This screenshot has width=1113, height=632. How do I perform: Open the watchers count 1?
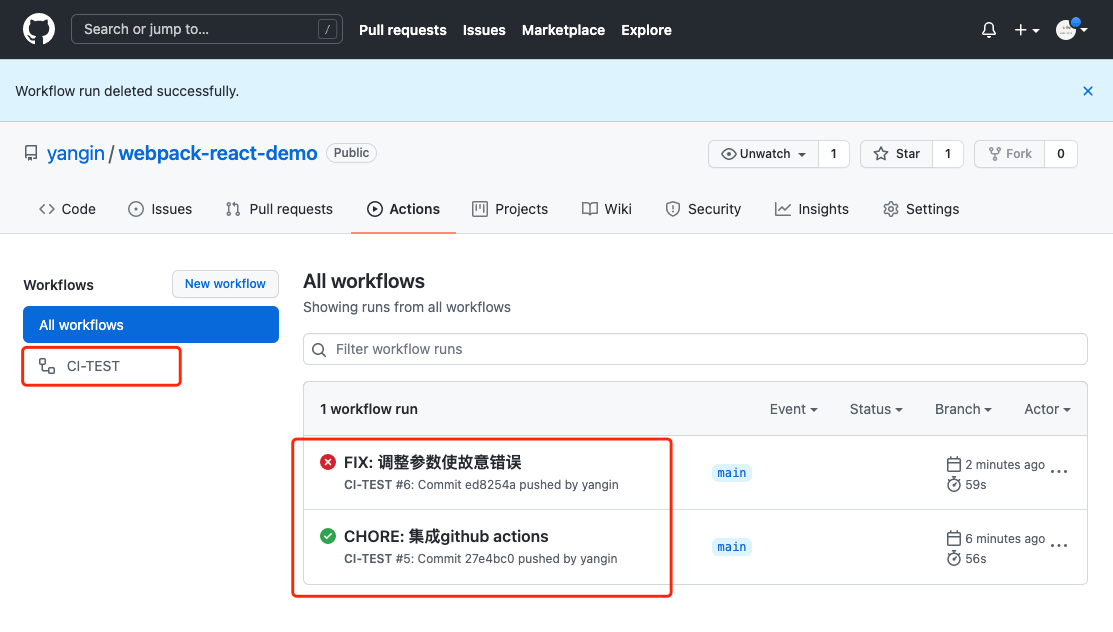coord(834,154)
